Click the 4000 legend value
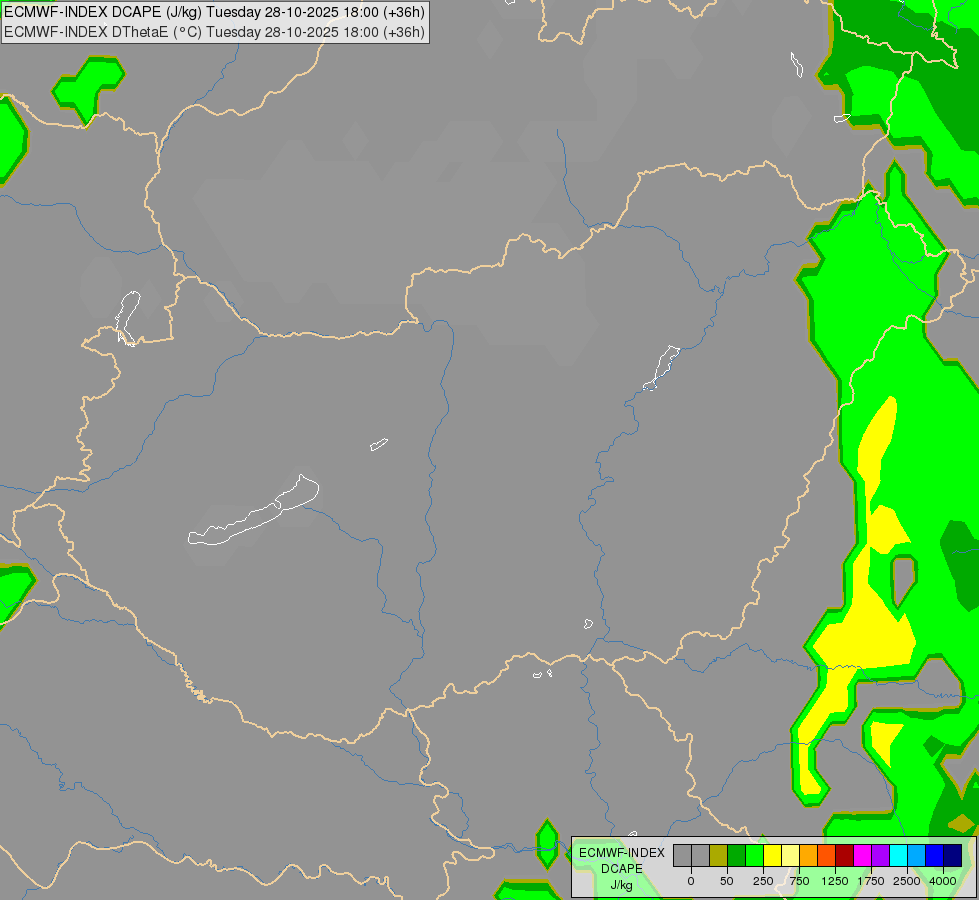The image size is (979, 900). [x=943, y=881]
